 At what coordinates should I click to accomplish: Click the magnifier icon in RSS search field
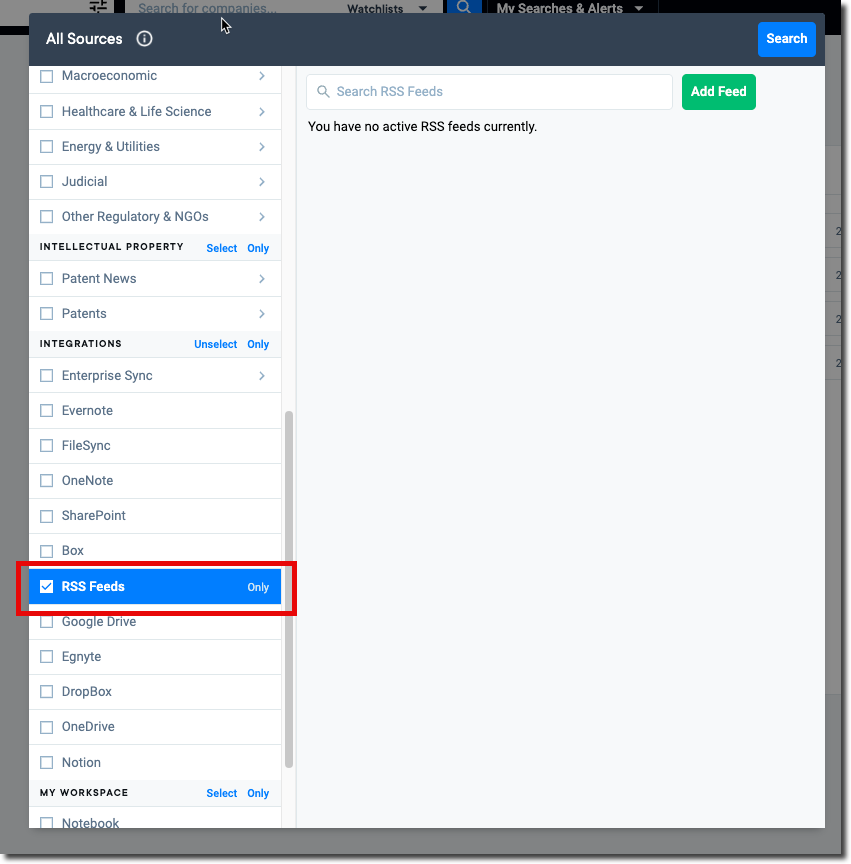coord(323,92)
